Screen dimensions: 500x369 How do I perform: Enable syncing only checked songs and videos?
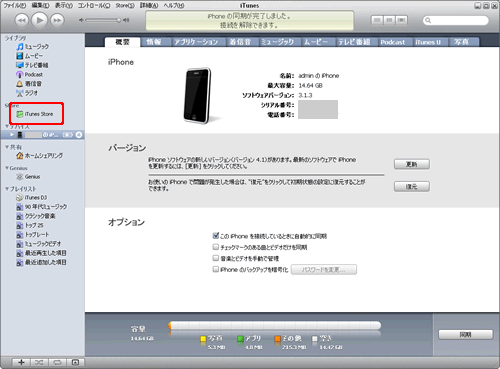(x=216, y=247)
